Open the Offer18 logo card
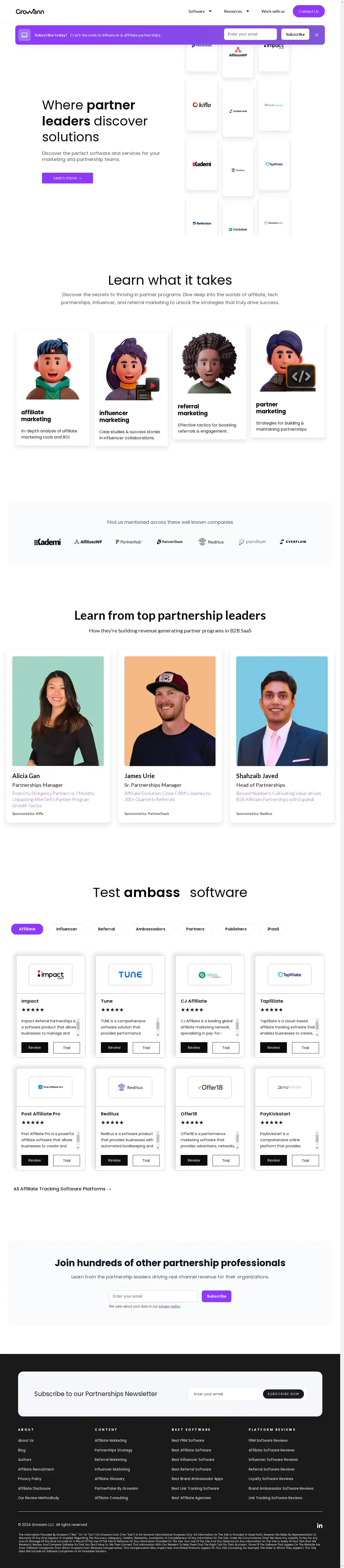 210,1087
